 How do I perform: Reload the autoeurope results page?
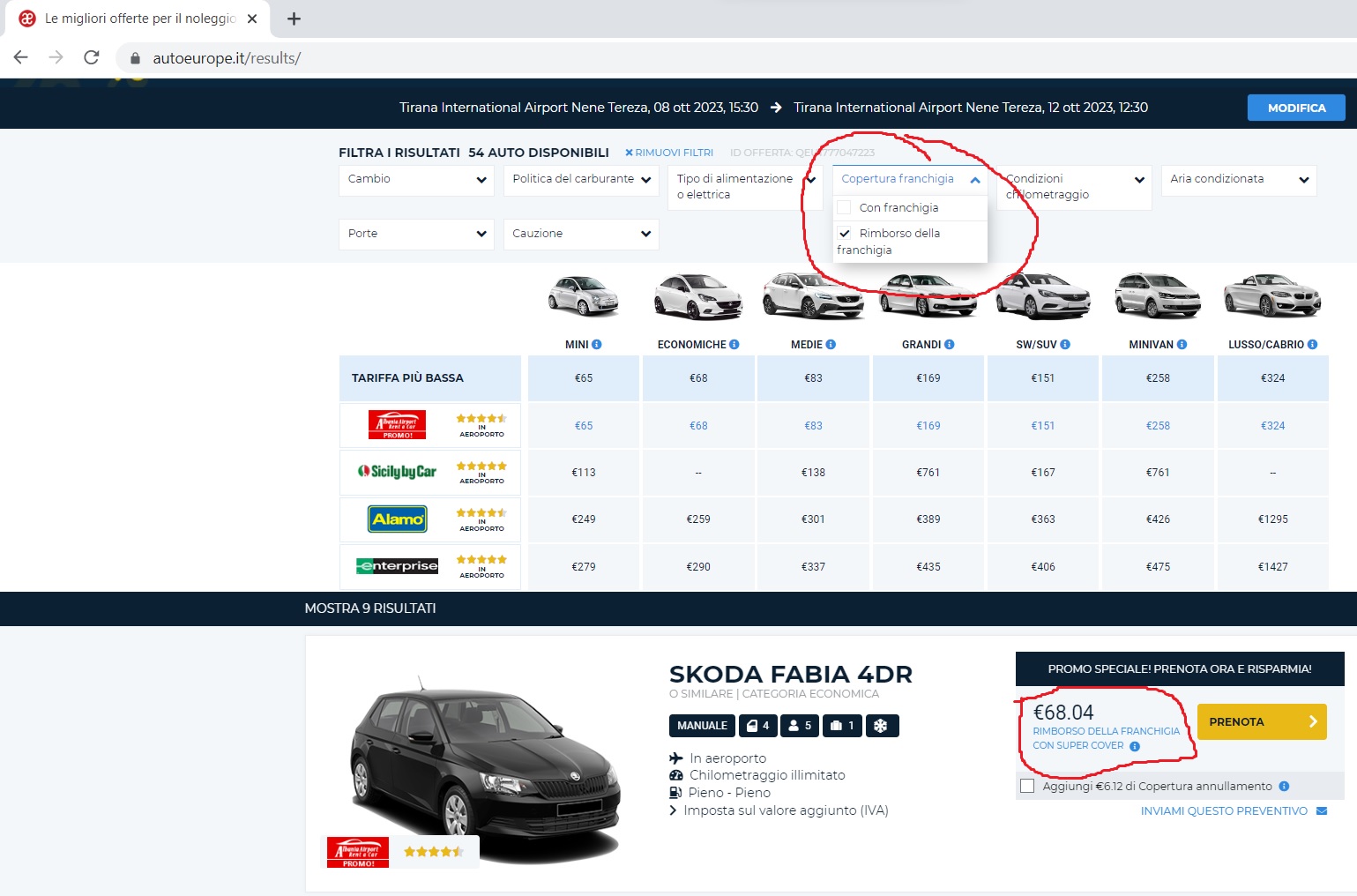(x=91, y=57)
